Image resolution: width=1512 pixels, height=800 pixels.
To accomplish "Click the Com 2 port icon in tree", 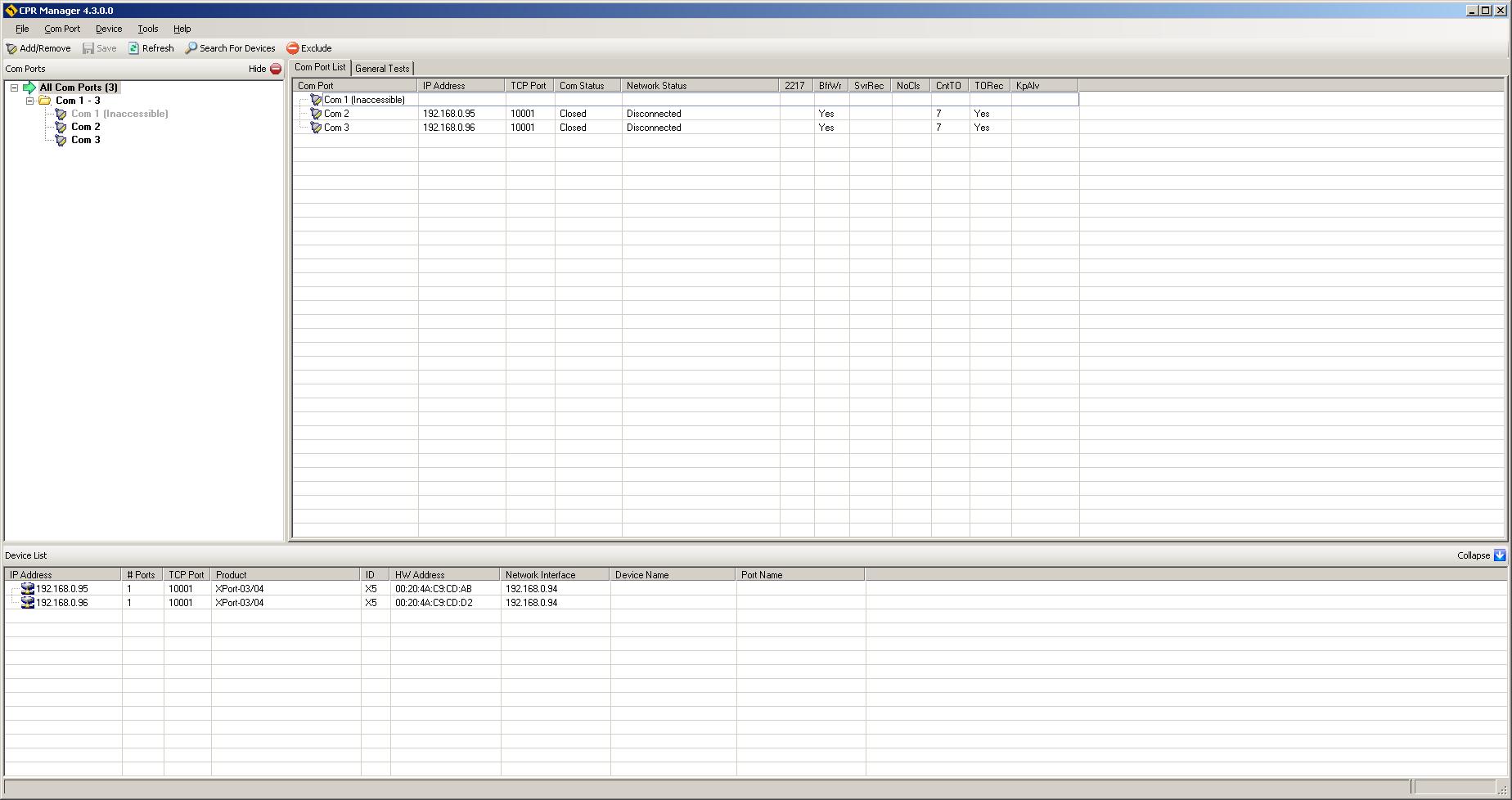I will [61, 127].
